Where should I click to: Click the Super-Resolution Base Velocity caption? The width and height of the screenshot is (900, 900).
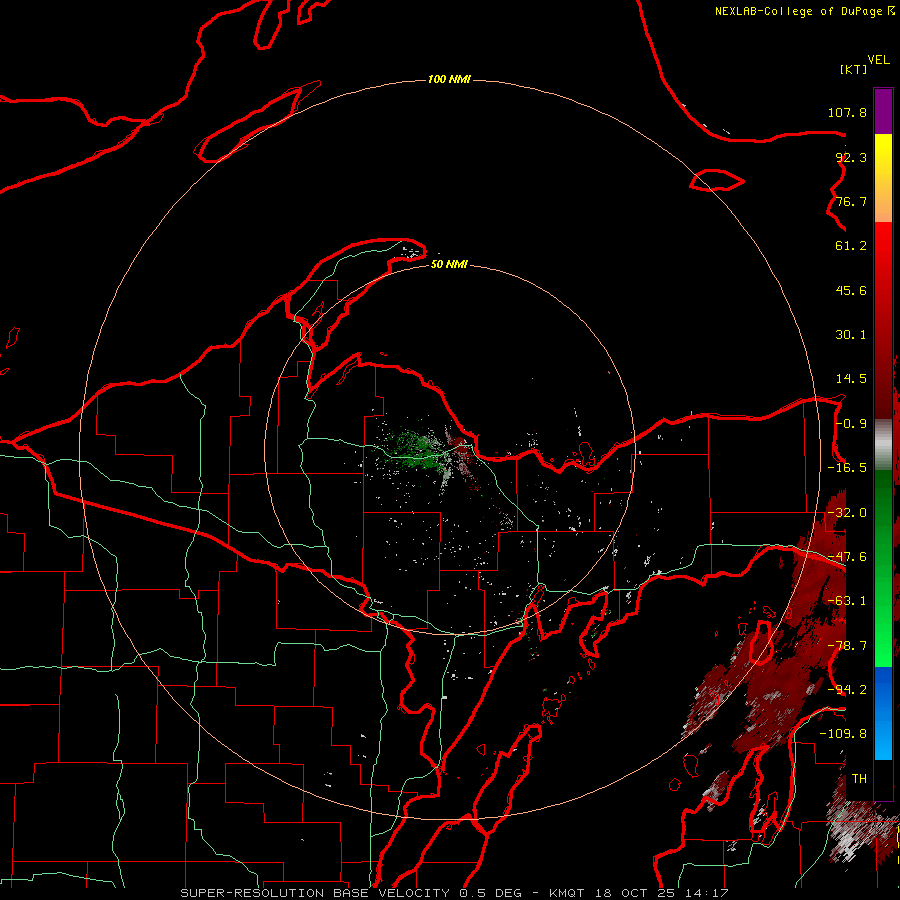pyautogui.click(x=455, y=893)
